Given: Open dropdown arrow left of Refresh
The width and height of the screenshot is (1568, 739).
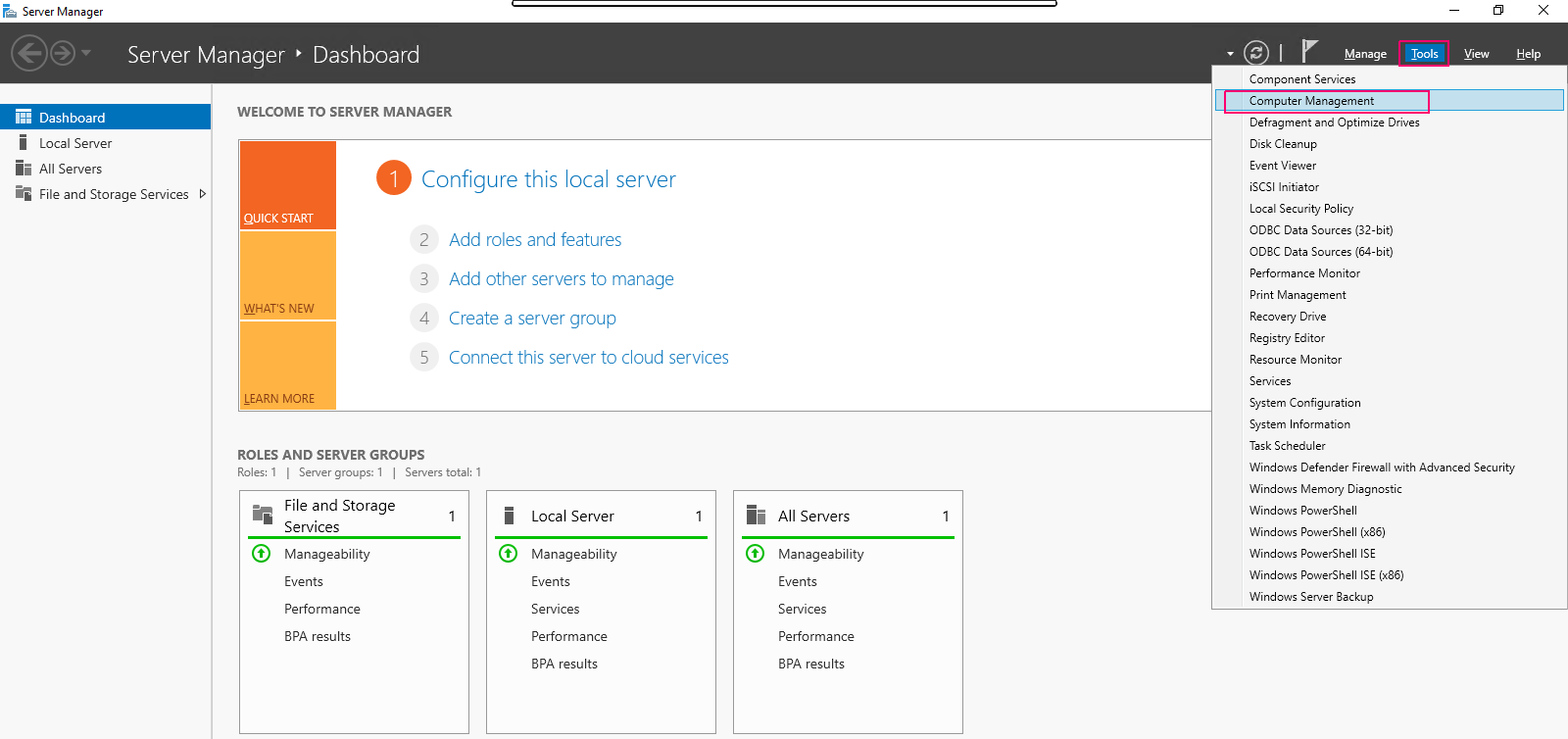Looking at the screenshot, I should (1230, 54).
